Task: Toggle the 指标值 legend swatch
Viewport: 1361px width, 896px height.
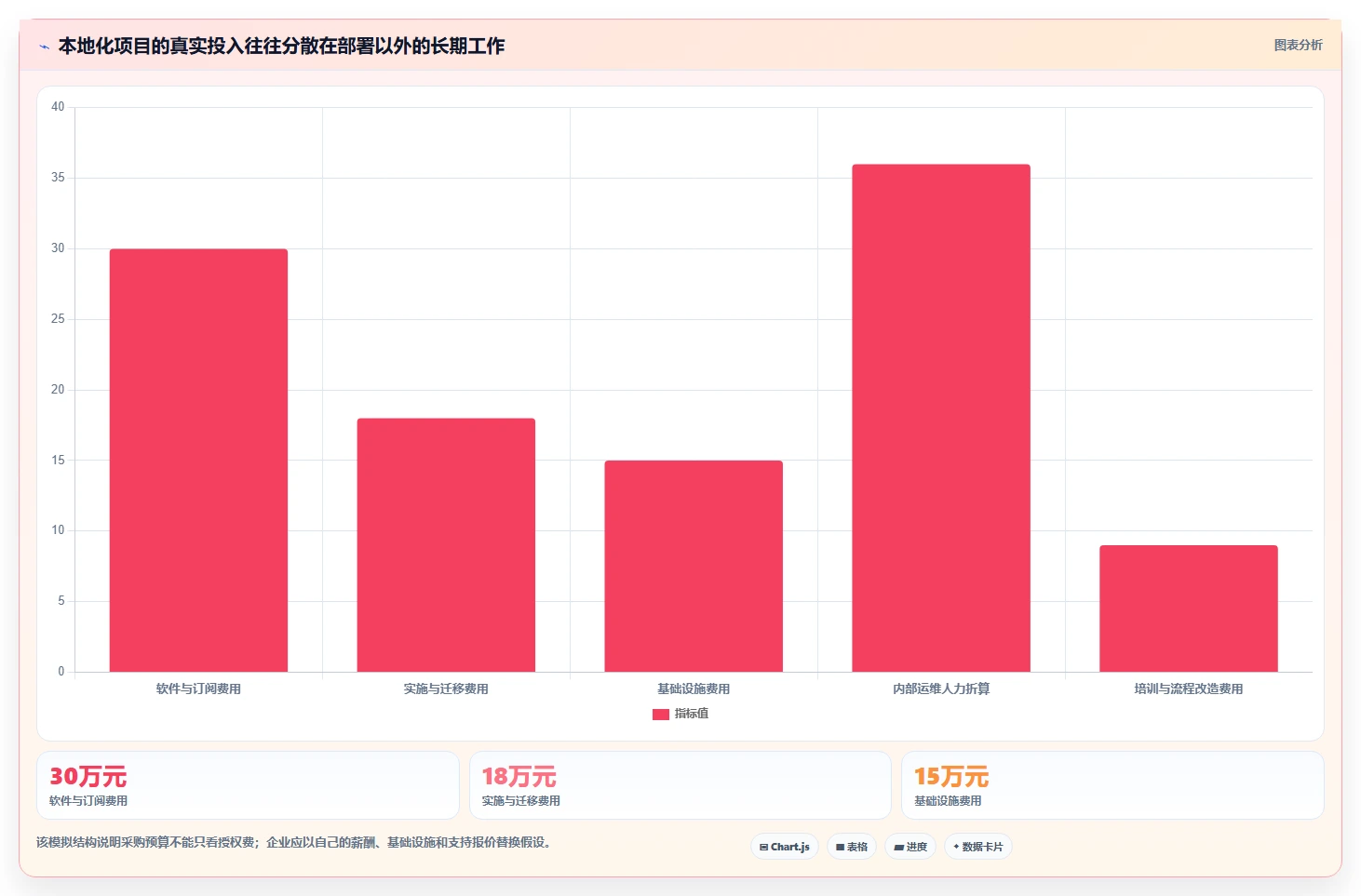Action: pyautogui.click(x=661, y=714)
